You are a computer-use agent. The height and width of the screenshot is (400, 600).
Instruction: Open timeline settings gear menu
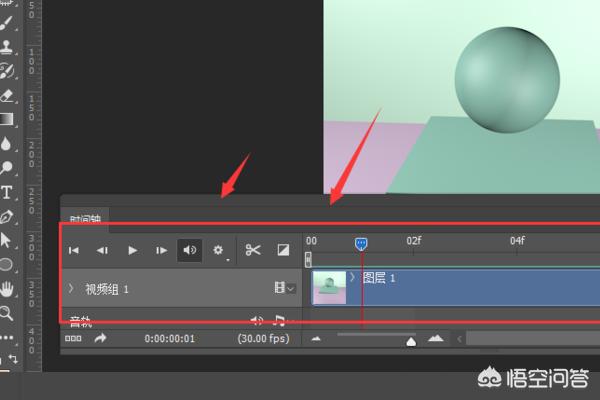[218, 250]
